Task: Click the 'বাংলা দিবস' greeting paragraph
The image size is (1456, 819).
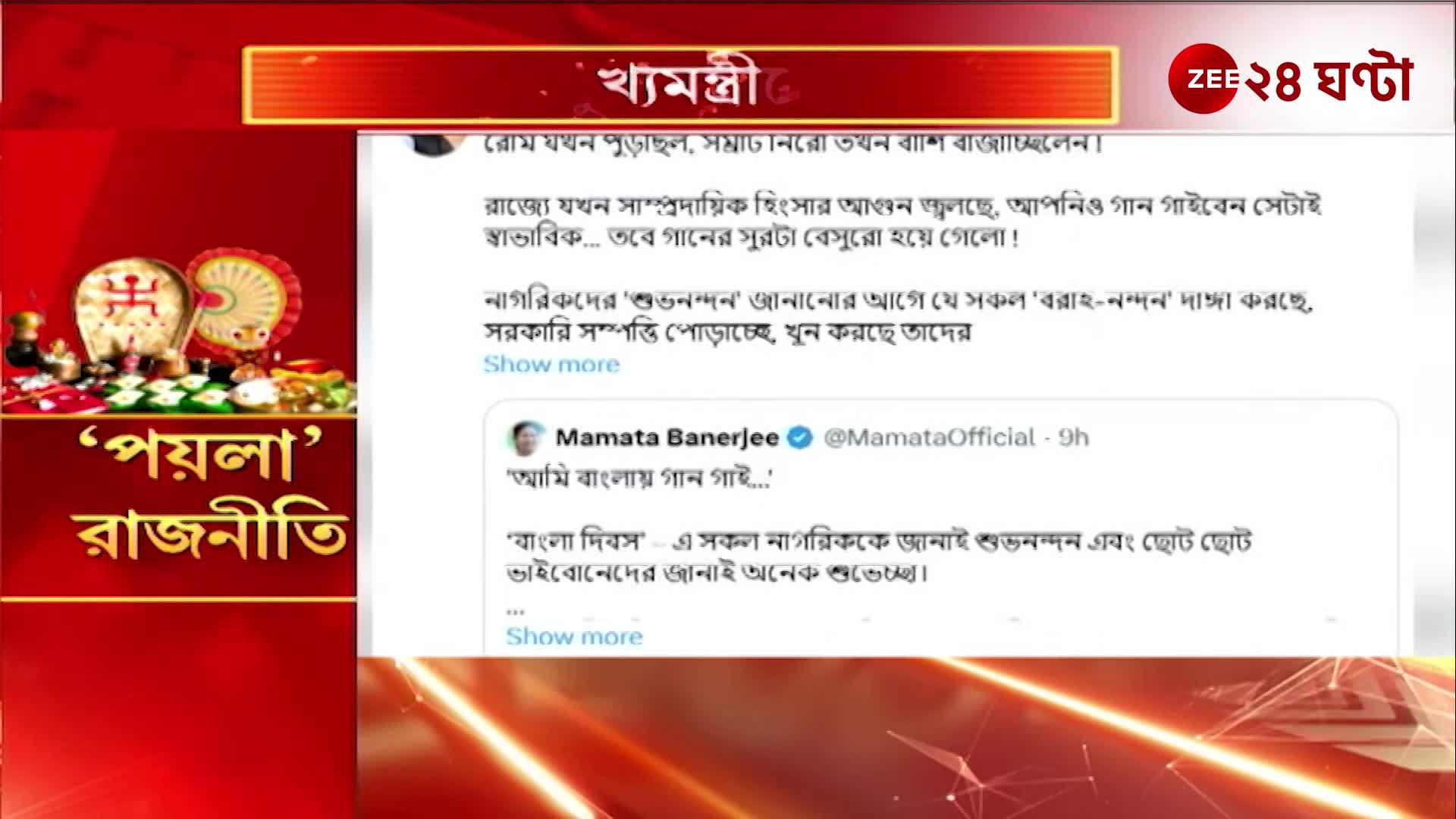Action: pyautogui.click(x=879, y=557)
